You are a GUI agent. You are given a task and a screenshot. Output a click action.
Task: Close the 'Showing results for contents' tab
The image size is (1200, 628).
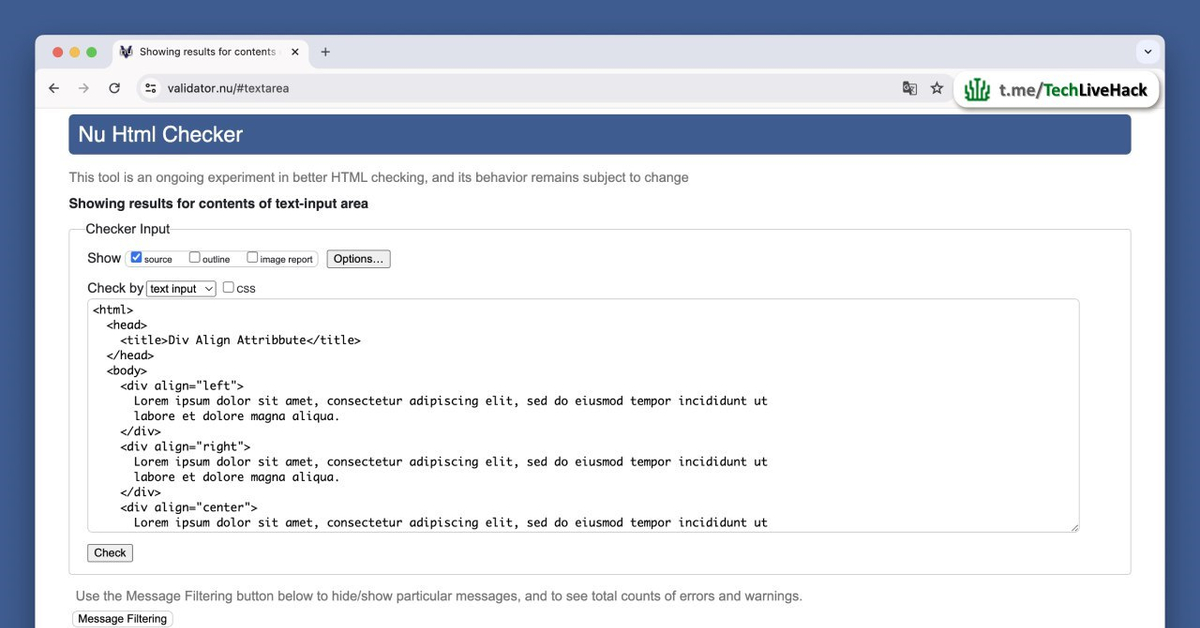pos(295,52)
